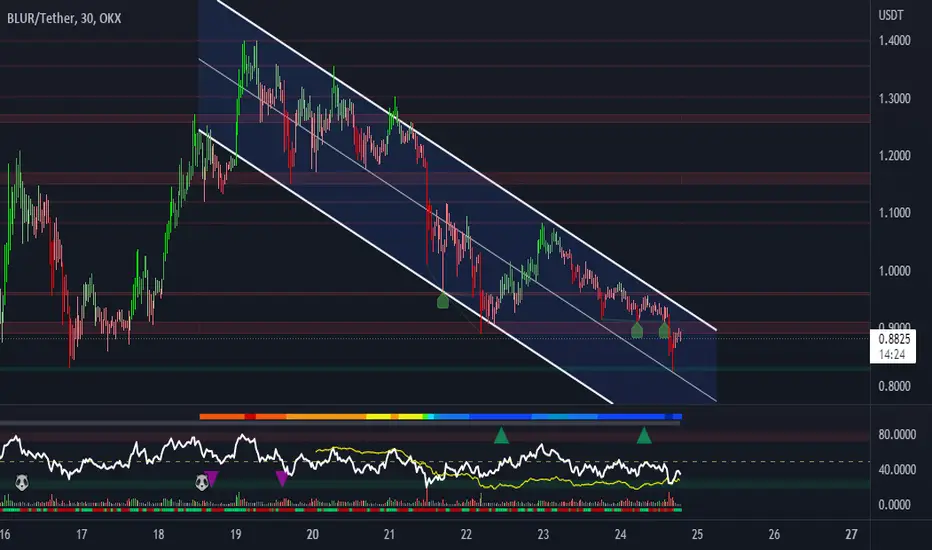
Task: Click date 18 on the time axis
Action: click(x=158, y=534)
